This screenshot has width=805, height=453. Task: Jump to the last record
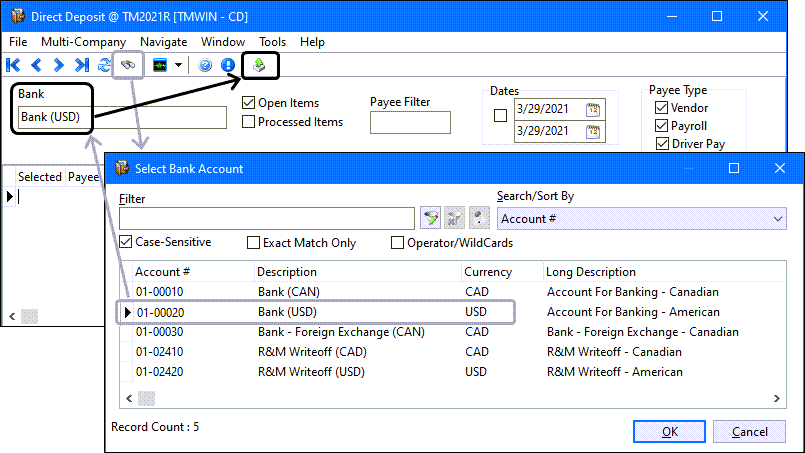point(82,65)
